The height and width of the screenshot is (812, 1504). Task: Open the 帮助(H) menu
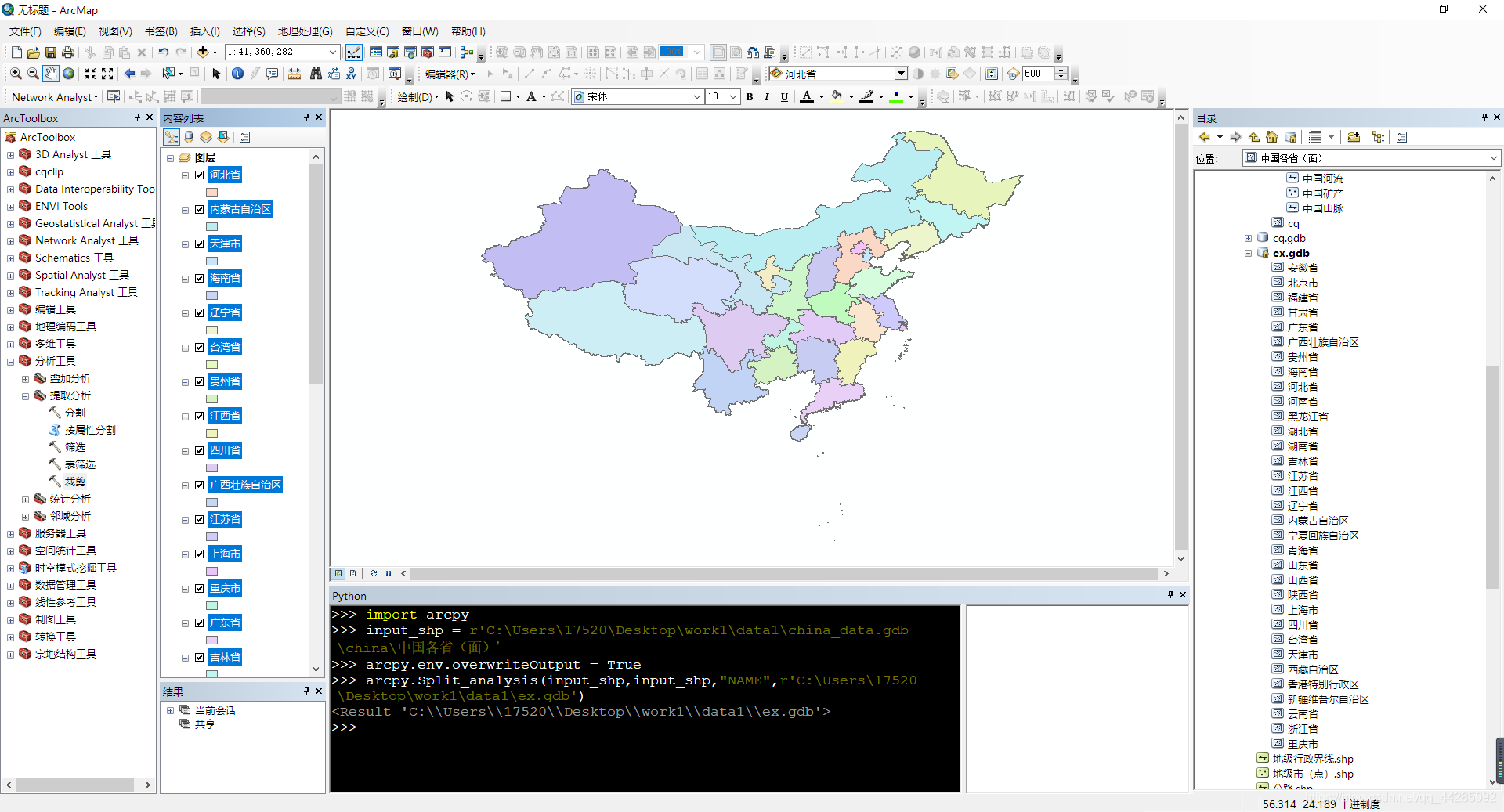pyautogui.click(x=468, y=31)
